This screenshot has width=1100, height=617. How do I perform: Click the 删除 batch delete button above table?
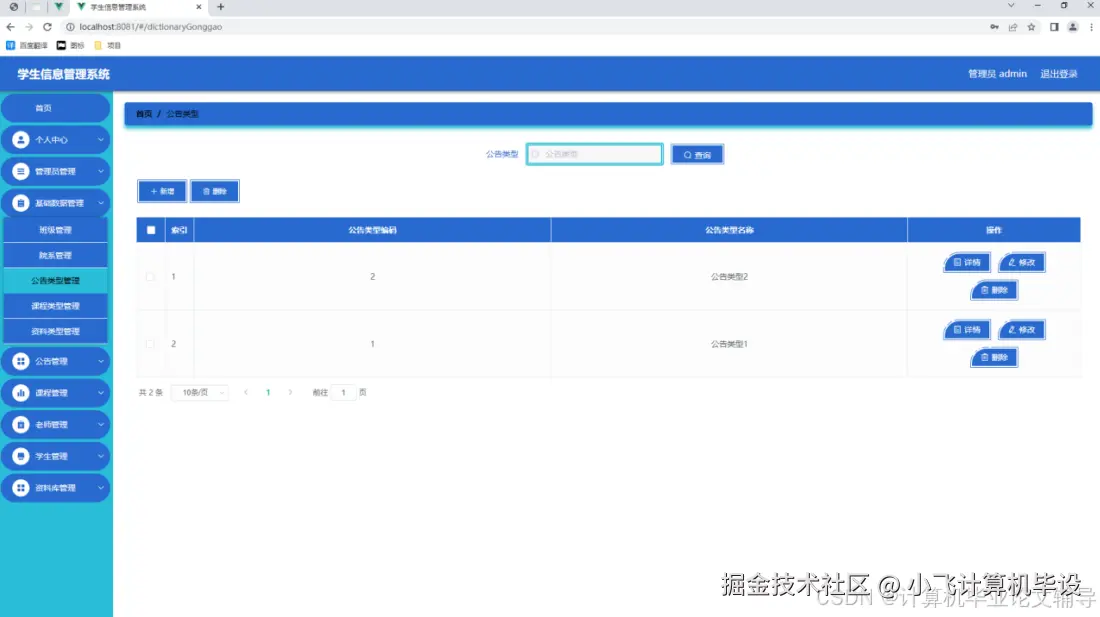(215, 191)
